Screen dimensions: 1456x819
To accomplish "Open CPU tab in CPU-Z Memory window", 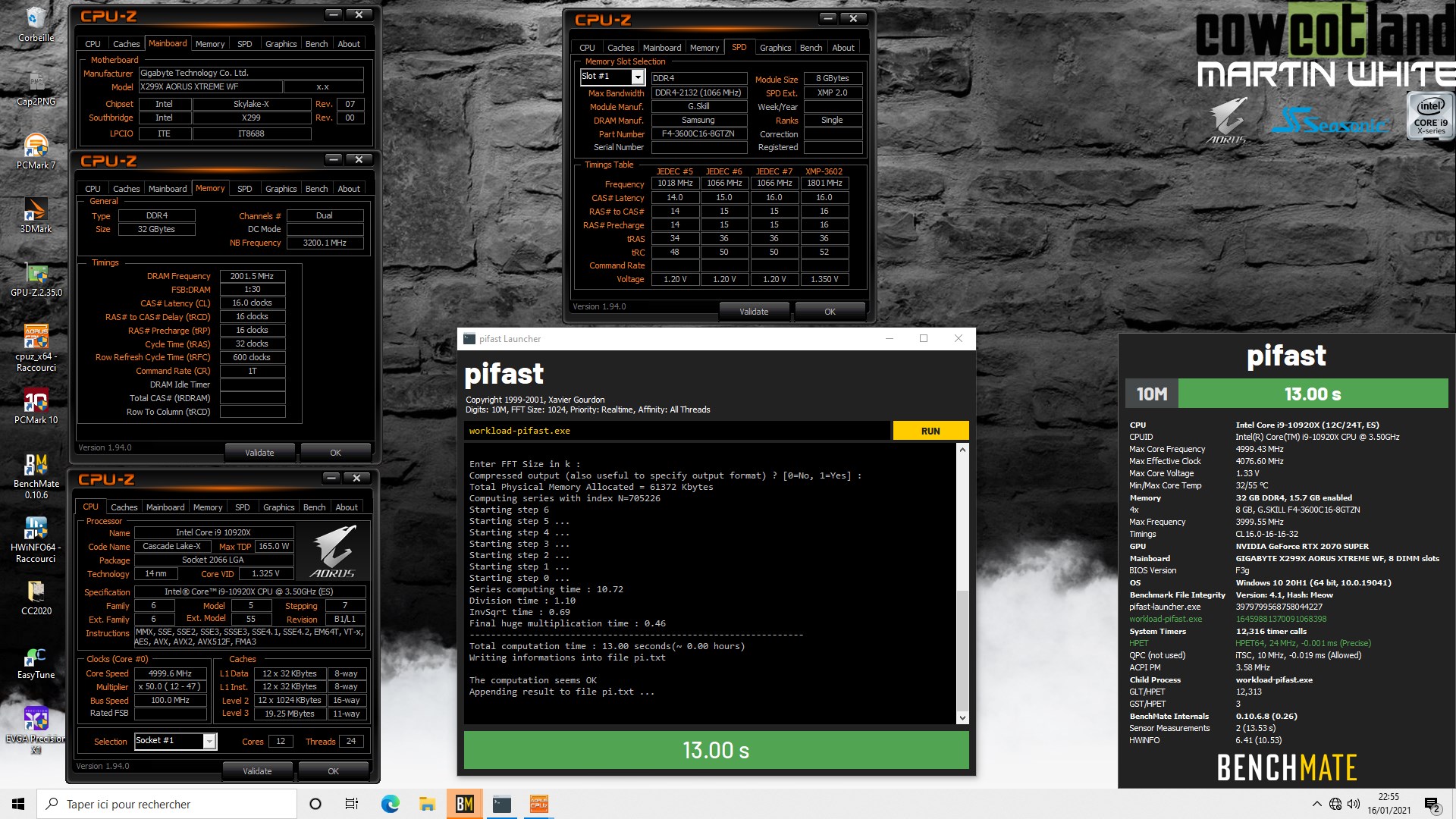I will click(93, 189).
